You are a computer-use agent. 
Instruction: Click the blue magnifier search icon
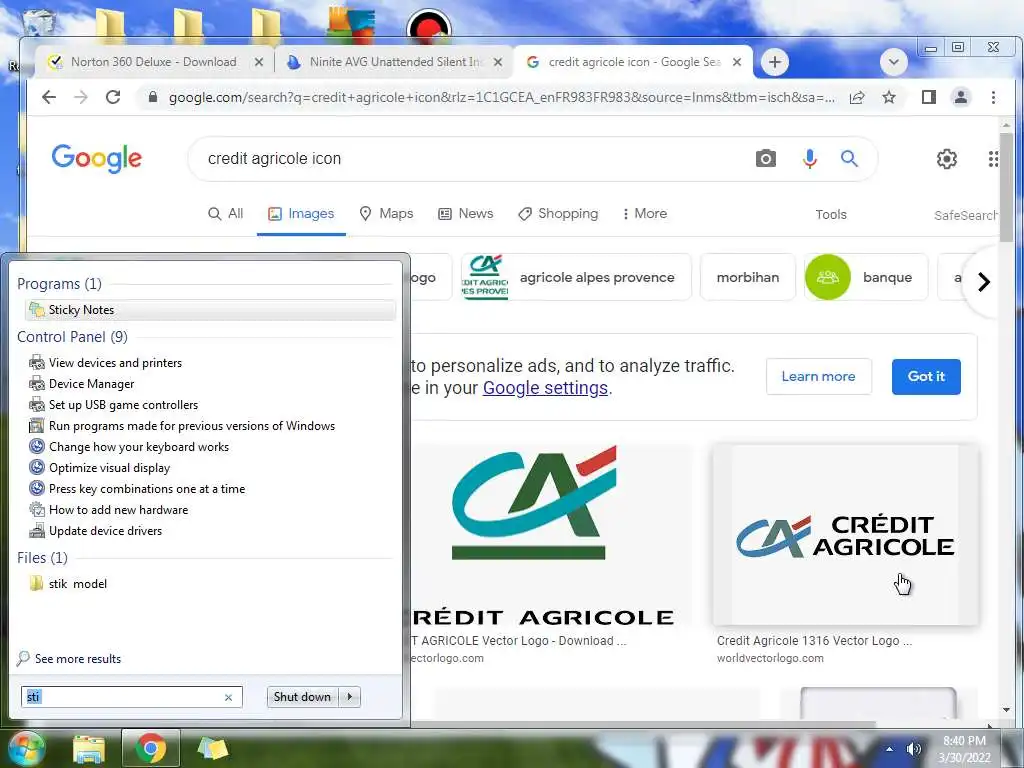(849, 159)
